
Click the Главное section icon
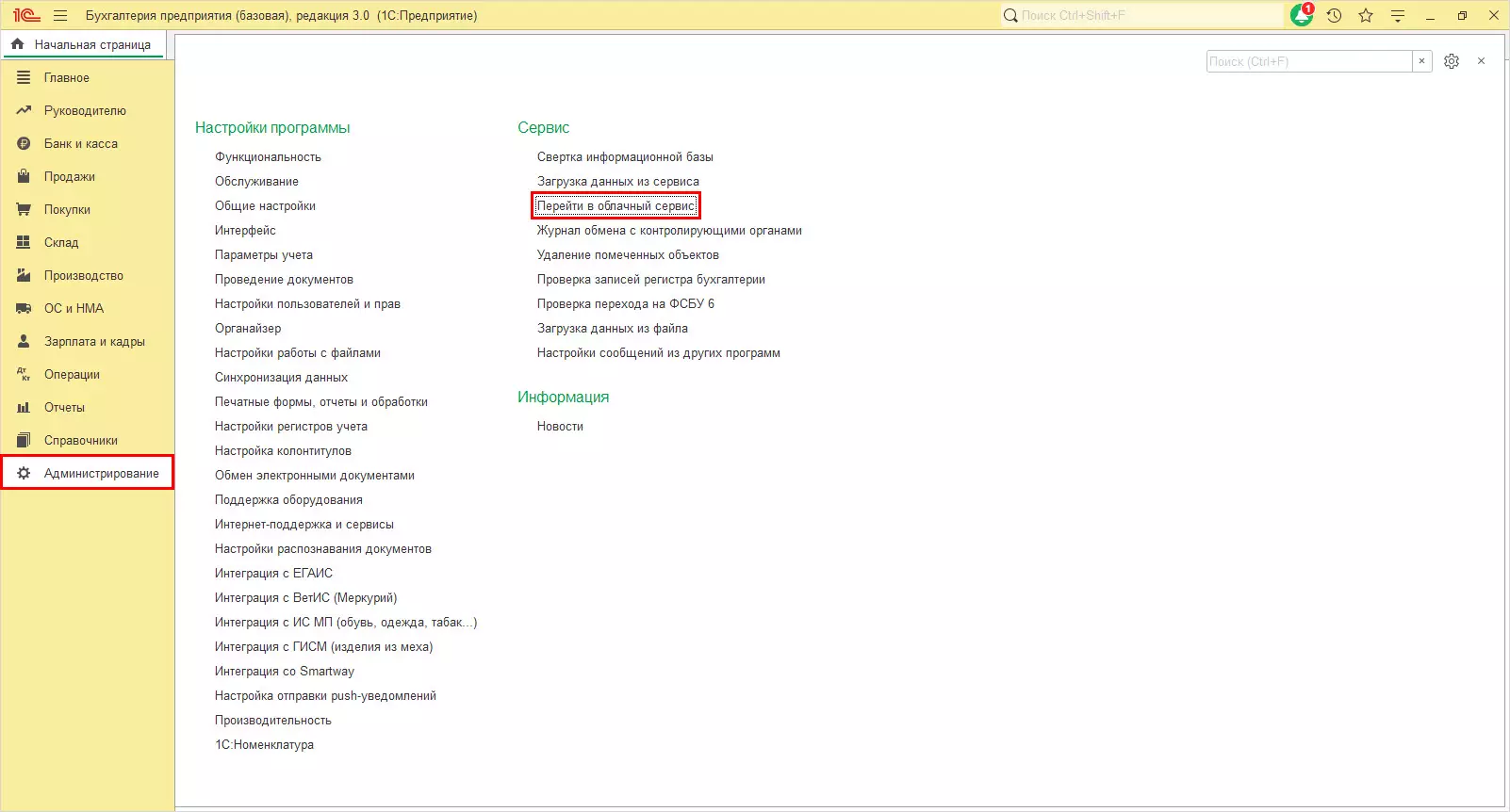[x=24, y=77]
